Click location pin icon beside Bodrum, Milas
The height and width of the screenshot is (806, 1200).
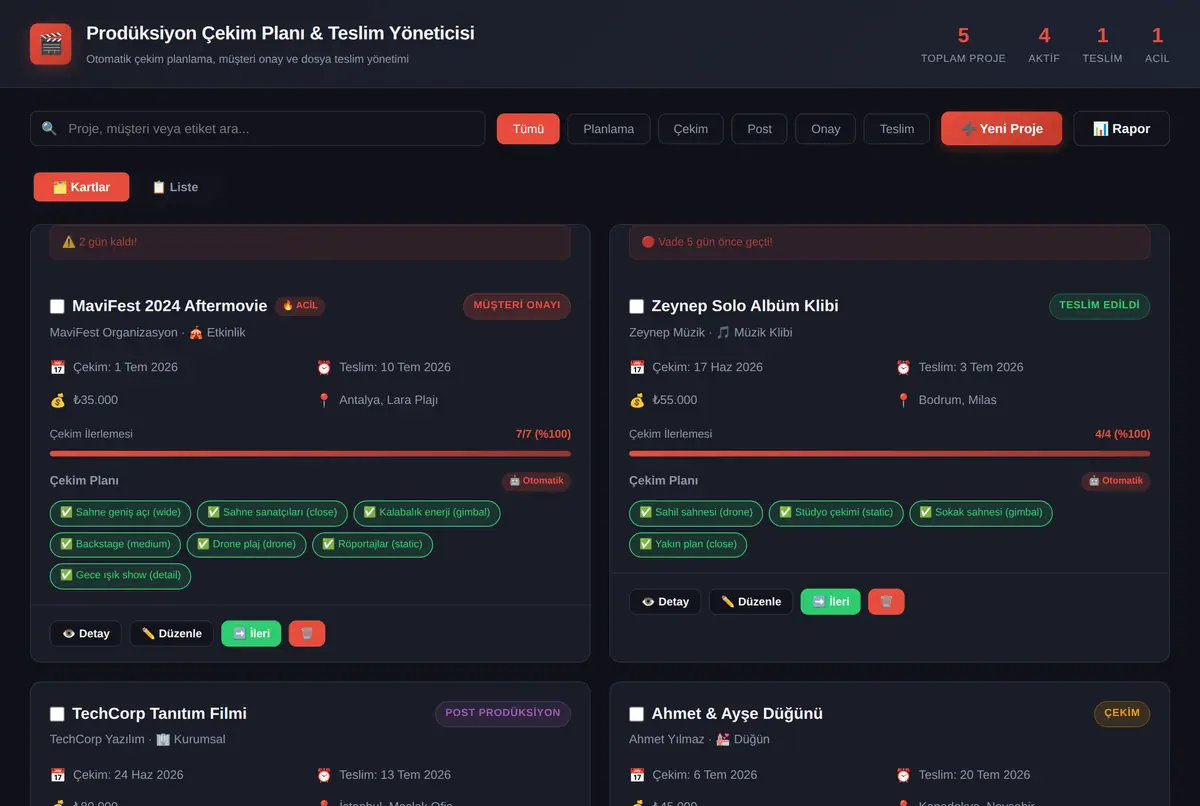click(903, 400)
